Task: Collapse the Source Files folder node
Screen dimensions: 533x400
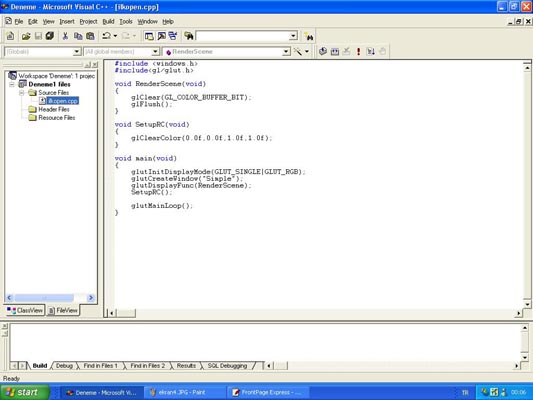Action: [21, 92]
